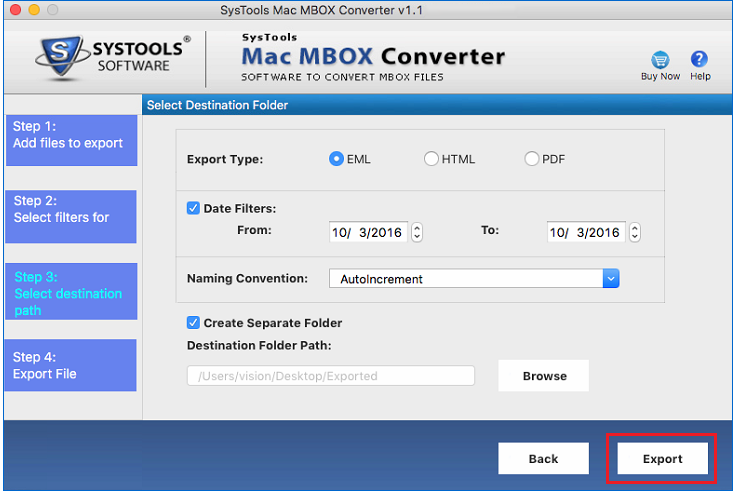
Task: Go to Step 2: Select filters
Action: (71, 215)
